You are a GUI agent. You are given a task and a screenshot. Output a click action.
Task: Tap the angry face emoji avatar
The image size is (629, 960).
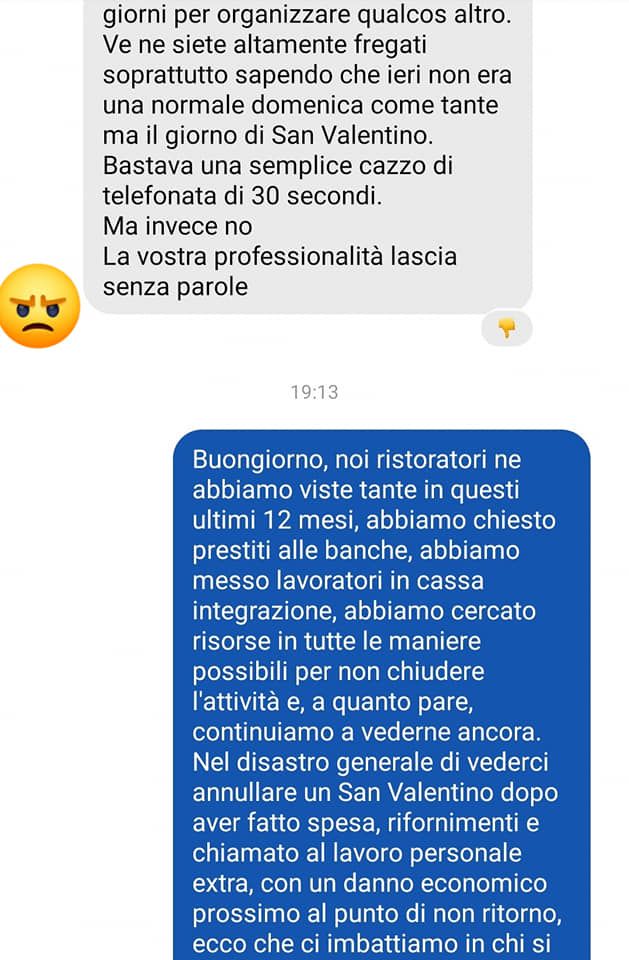[39, 306]
